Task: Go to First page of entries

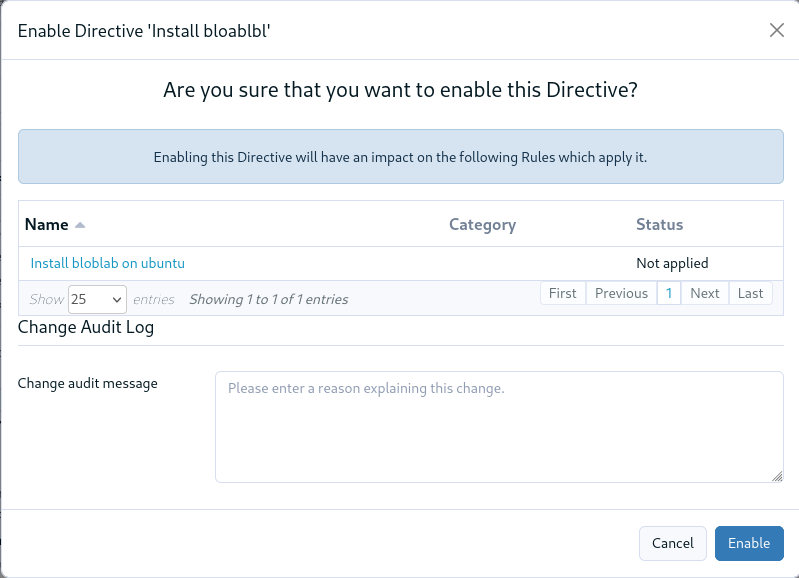Action: click(x=563, y=293)
